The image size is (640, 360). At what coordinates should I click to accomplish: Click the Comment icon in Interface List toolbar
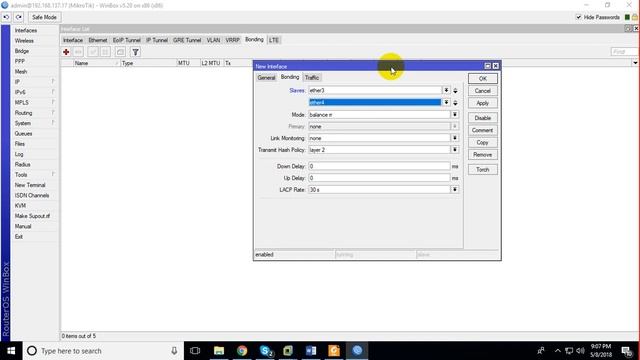tap(120, 52)
